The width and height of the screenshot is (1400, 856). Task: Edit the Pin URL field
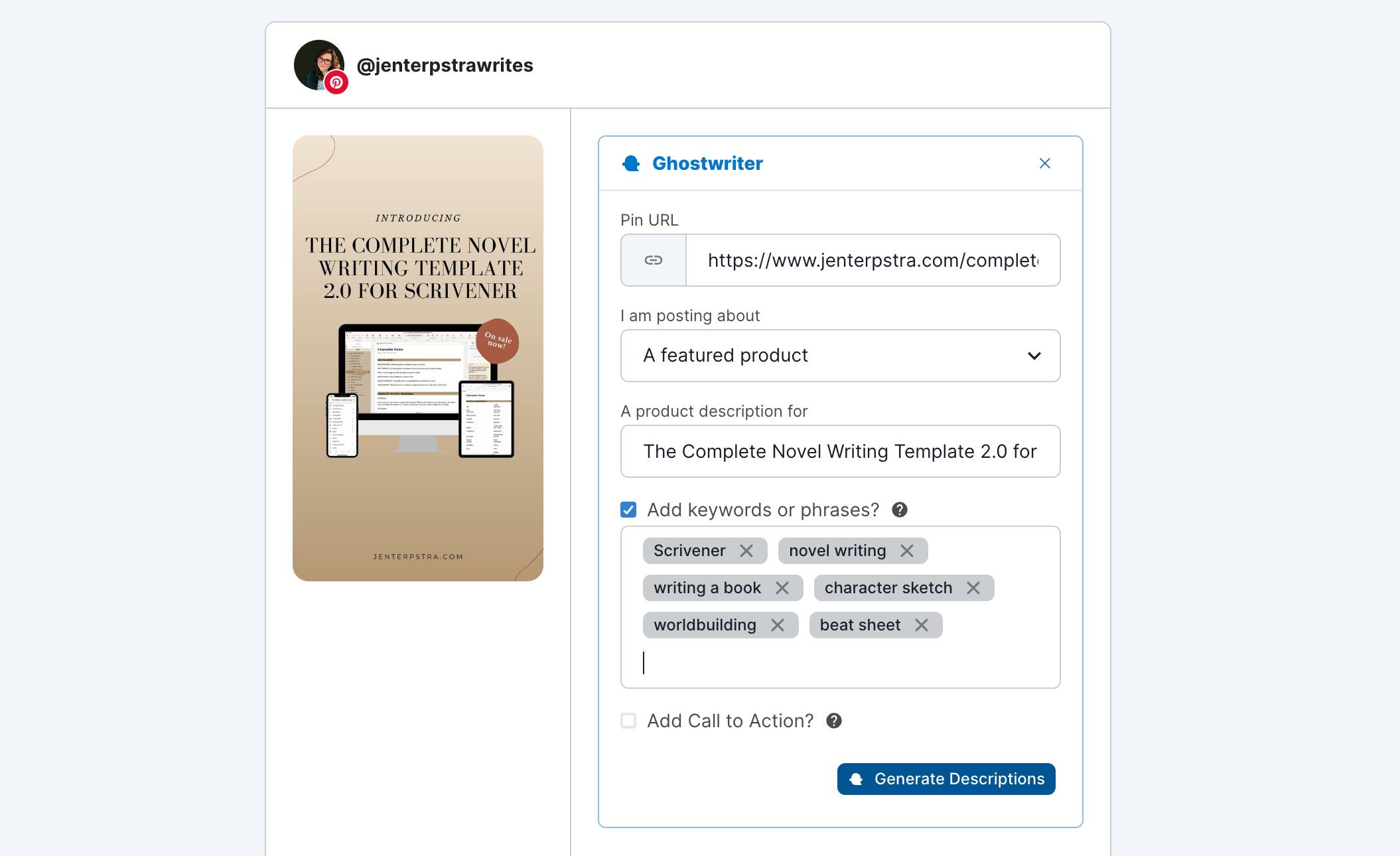[x=873, y=260]
